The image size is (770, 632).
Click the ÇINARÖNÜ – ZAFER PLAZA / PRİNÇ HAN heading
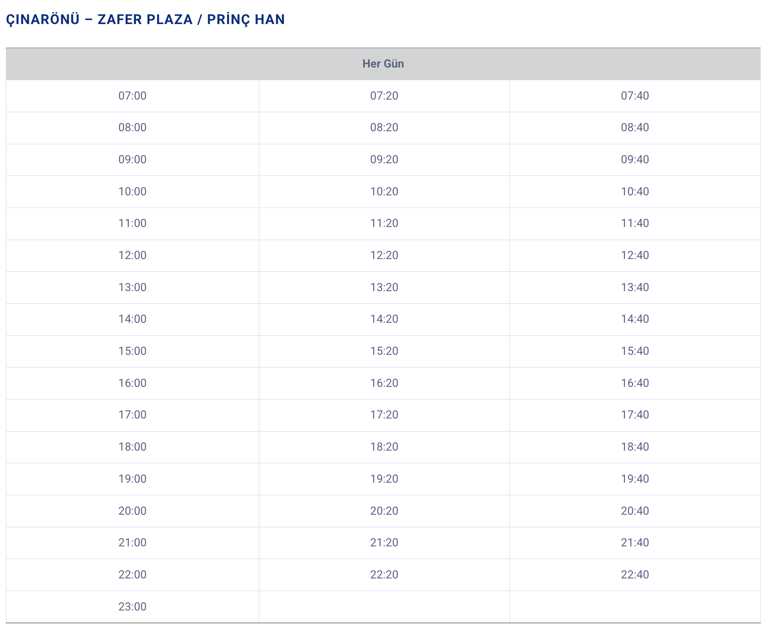coord(145,19)
